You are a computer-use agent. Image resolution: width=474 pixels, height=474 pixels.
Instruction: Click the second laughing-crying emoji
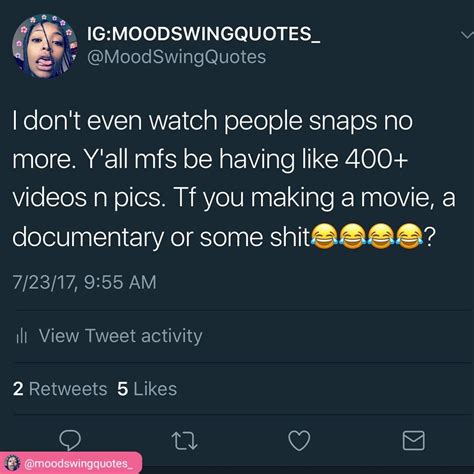click(353, 237)
